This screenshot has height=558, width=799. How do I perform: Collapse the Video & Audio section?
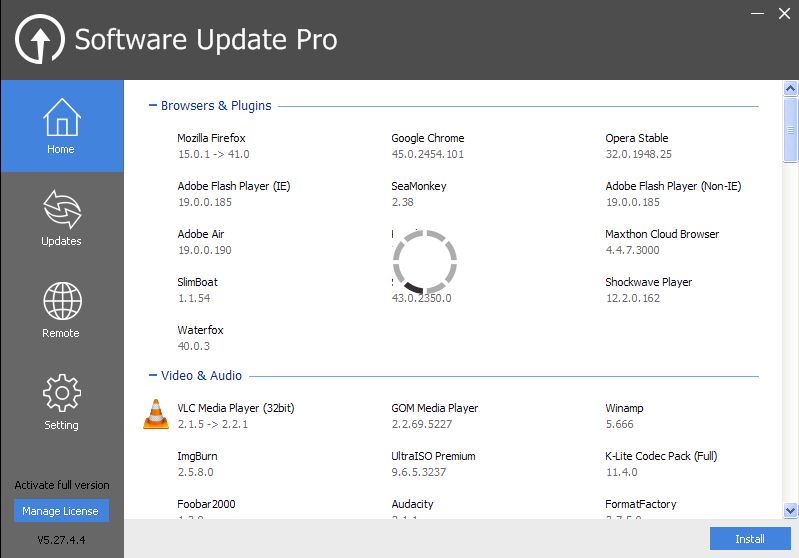[152, 376]
